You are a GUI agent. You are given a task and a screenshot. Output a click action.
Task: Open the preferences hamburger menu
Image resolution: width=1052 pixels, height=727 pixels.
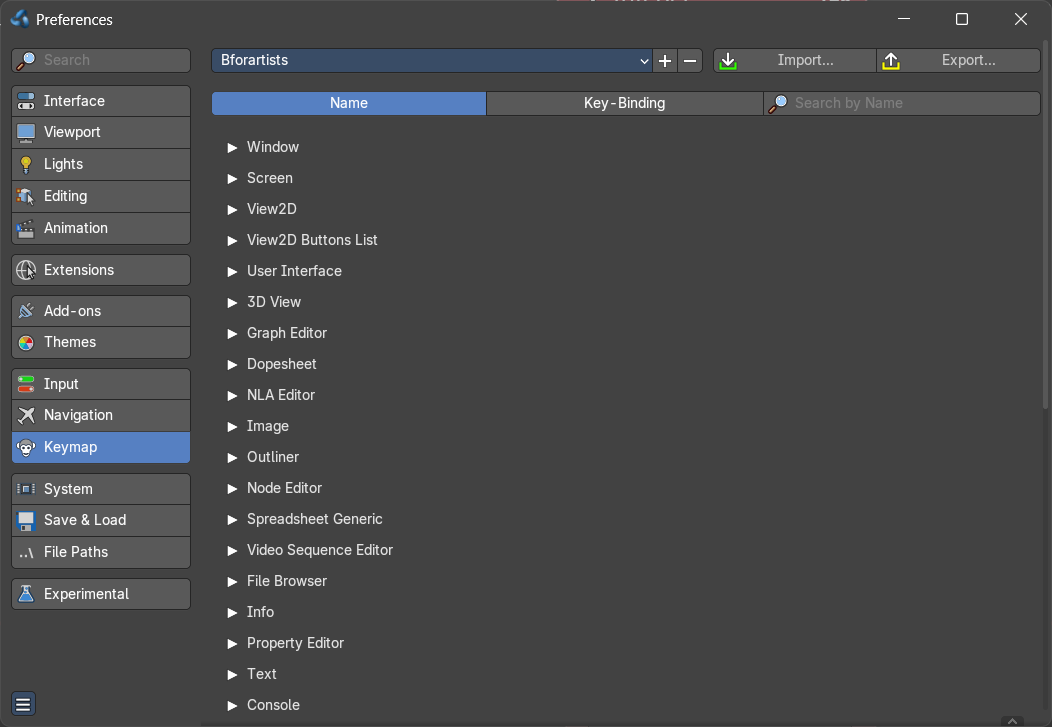point(23,704)
